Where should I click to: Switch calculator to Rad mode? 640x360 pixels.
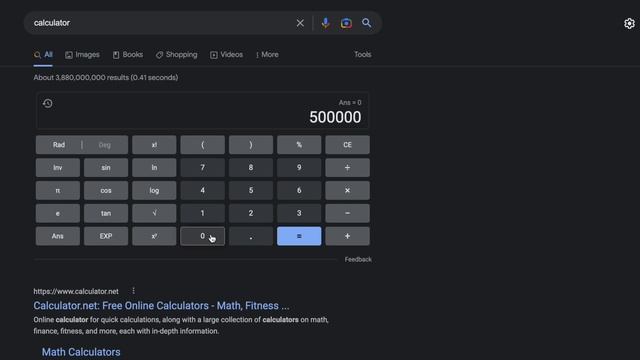coord(59,145)
